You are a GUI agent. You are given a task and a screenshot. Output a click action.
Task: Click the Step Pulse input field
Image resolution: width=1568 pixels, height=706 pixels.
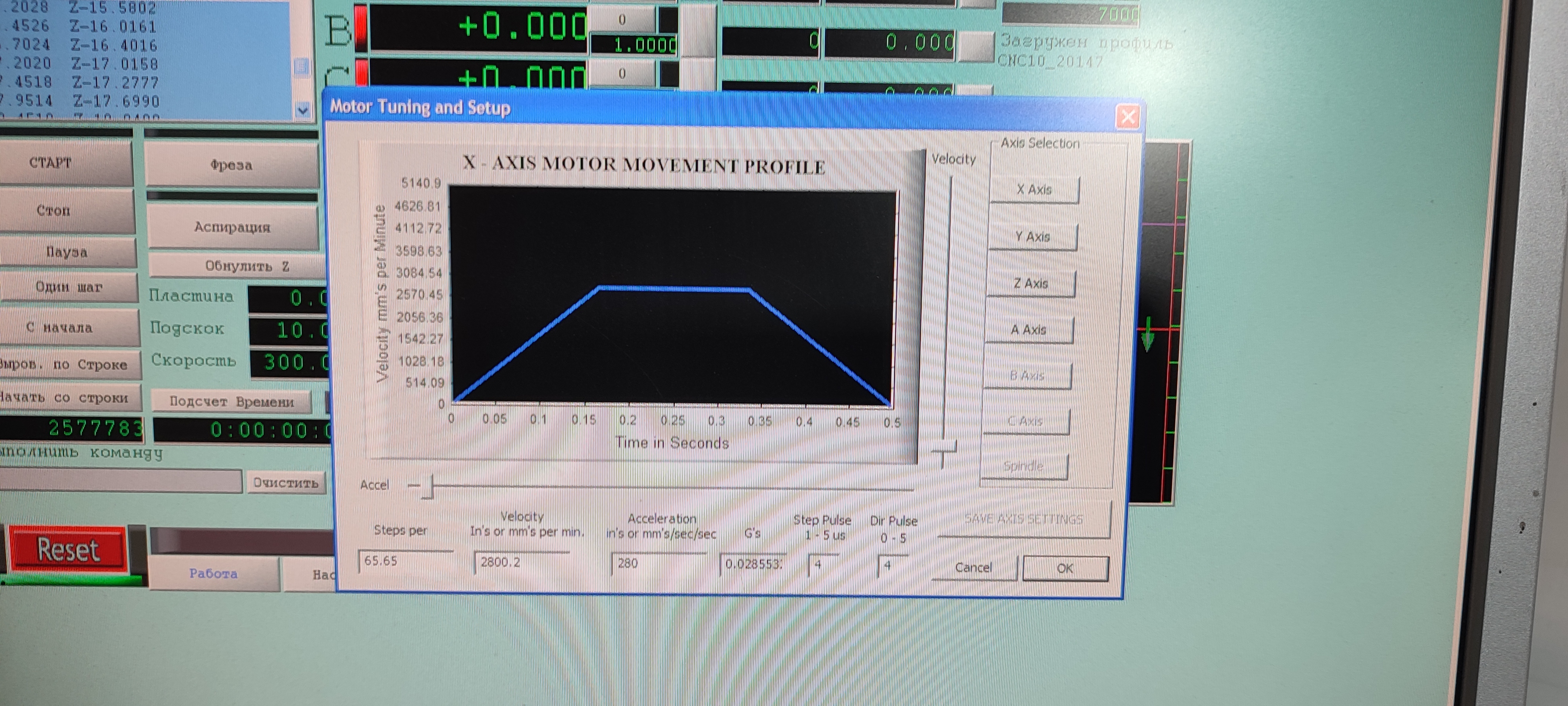[x=824, y=565]
